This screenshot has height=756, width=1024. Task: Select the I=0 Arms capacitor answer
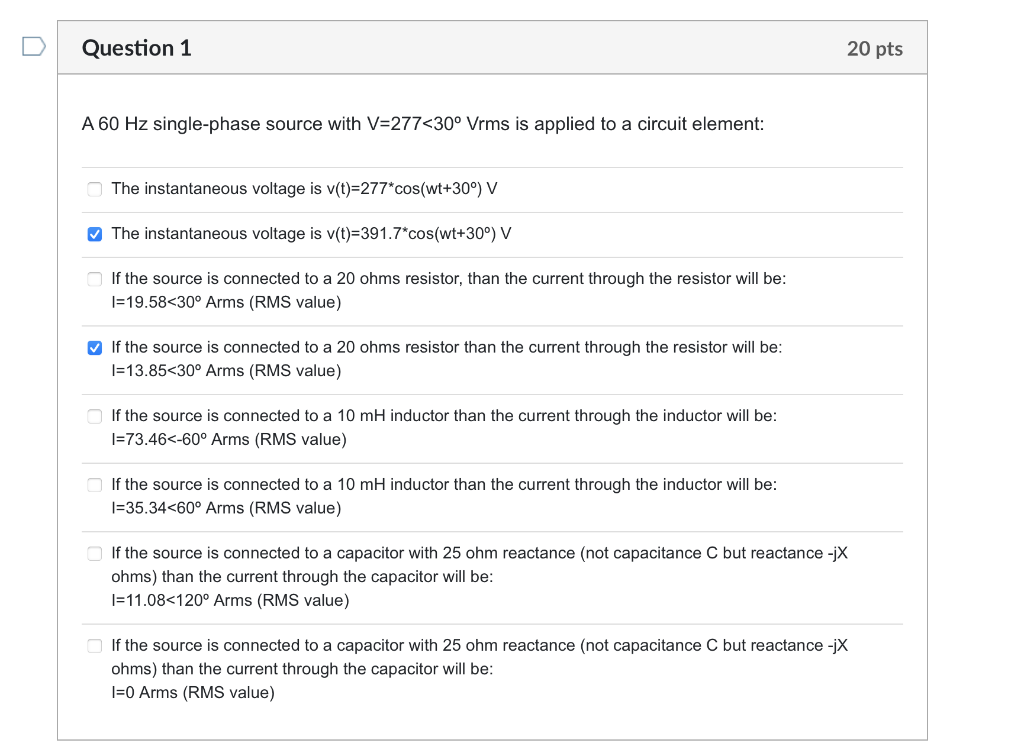94,645
